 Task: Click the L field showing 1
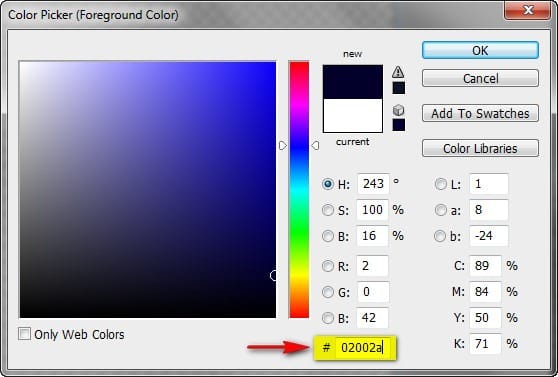[x=489, y=184]
